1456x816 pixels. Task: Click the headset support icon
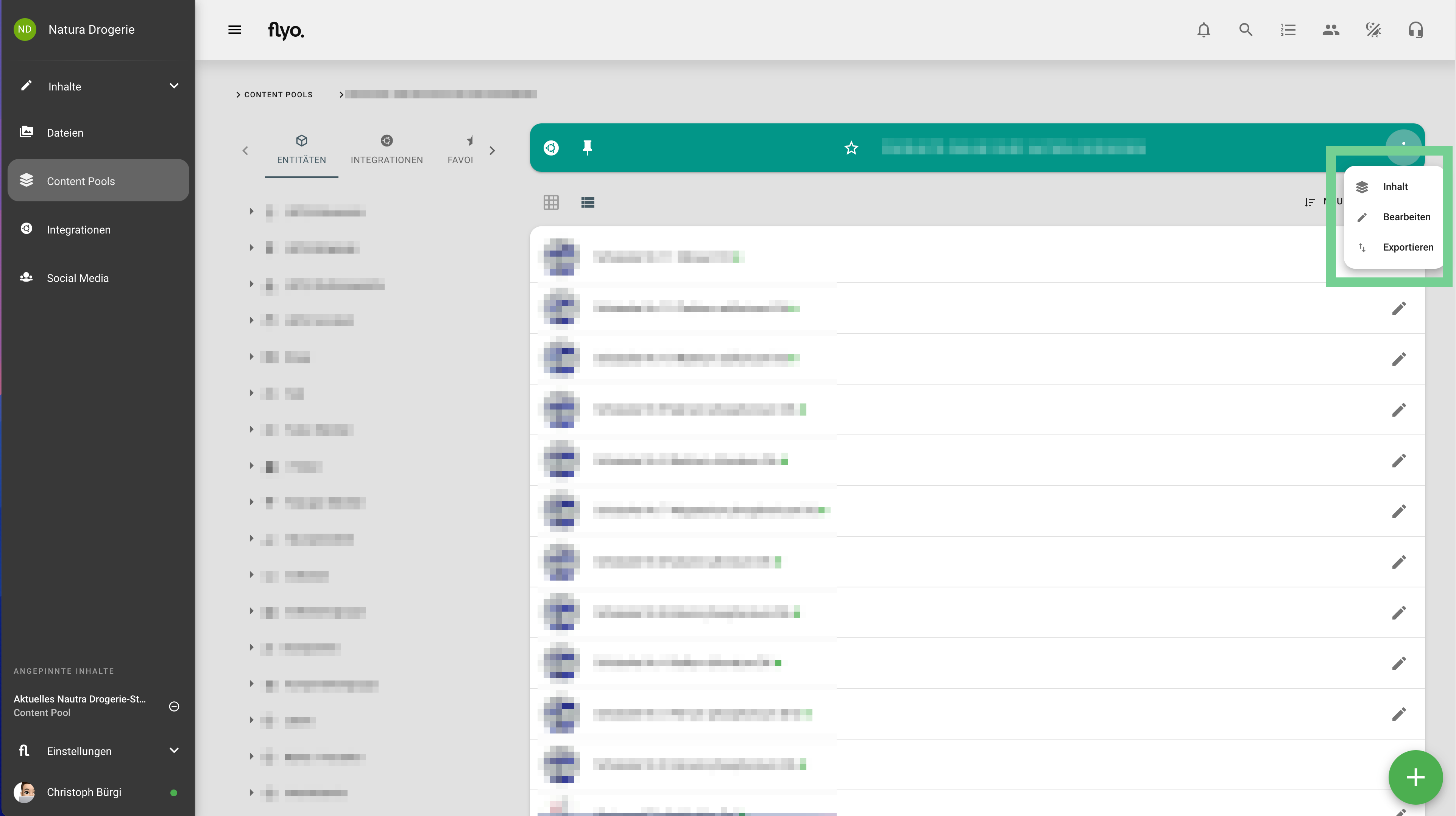tap(1415, 30)
